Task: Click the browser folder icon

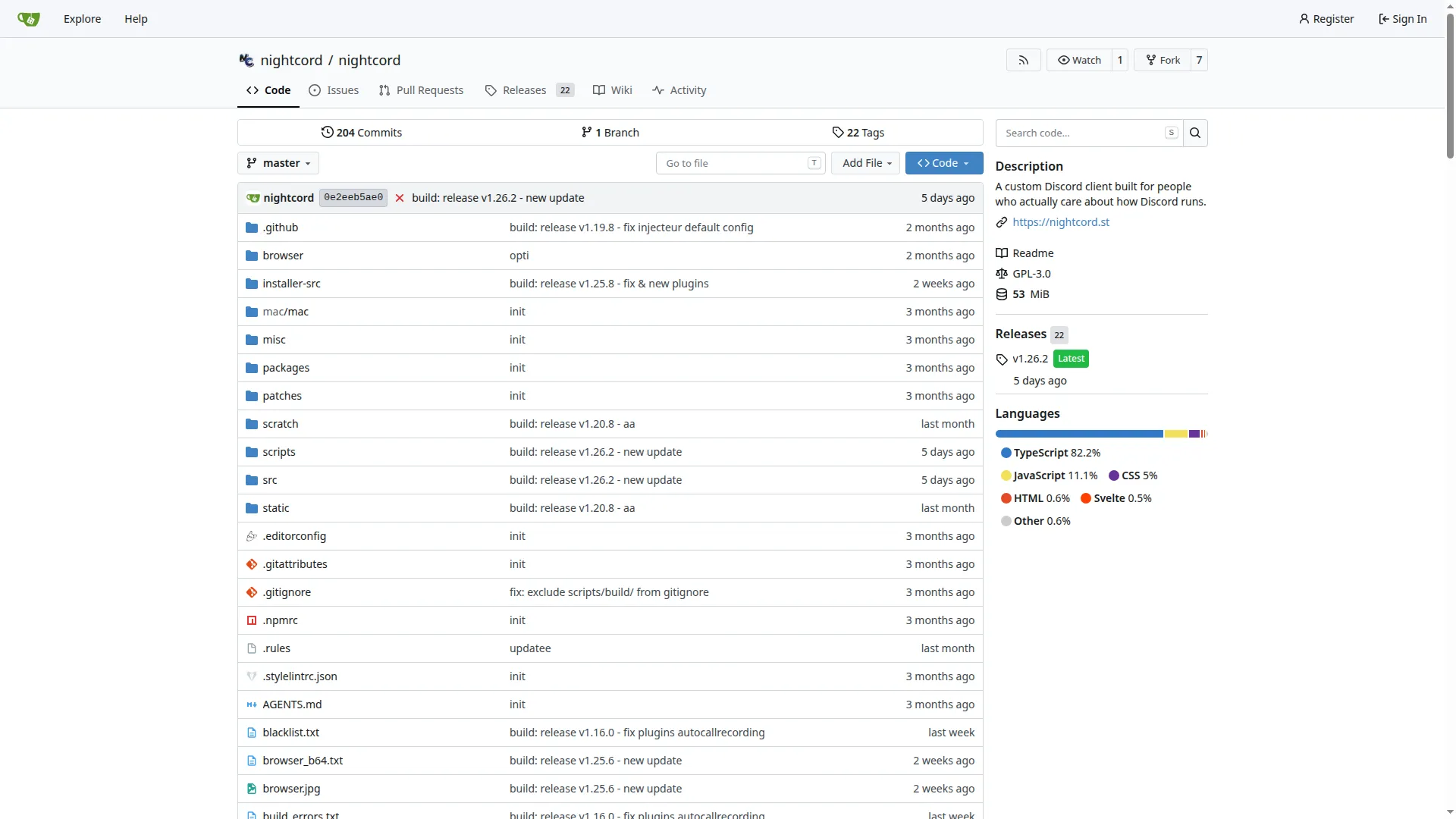Action: (252, 256)
